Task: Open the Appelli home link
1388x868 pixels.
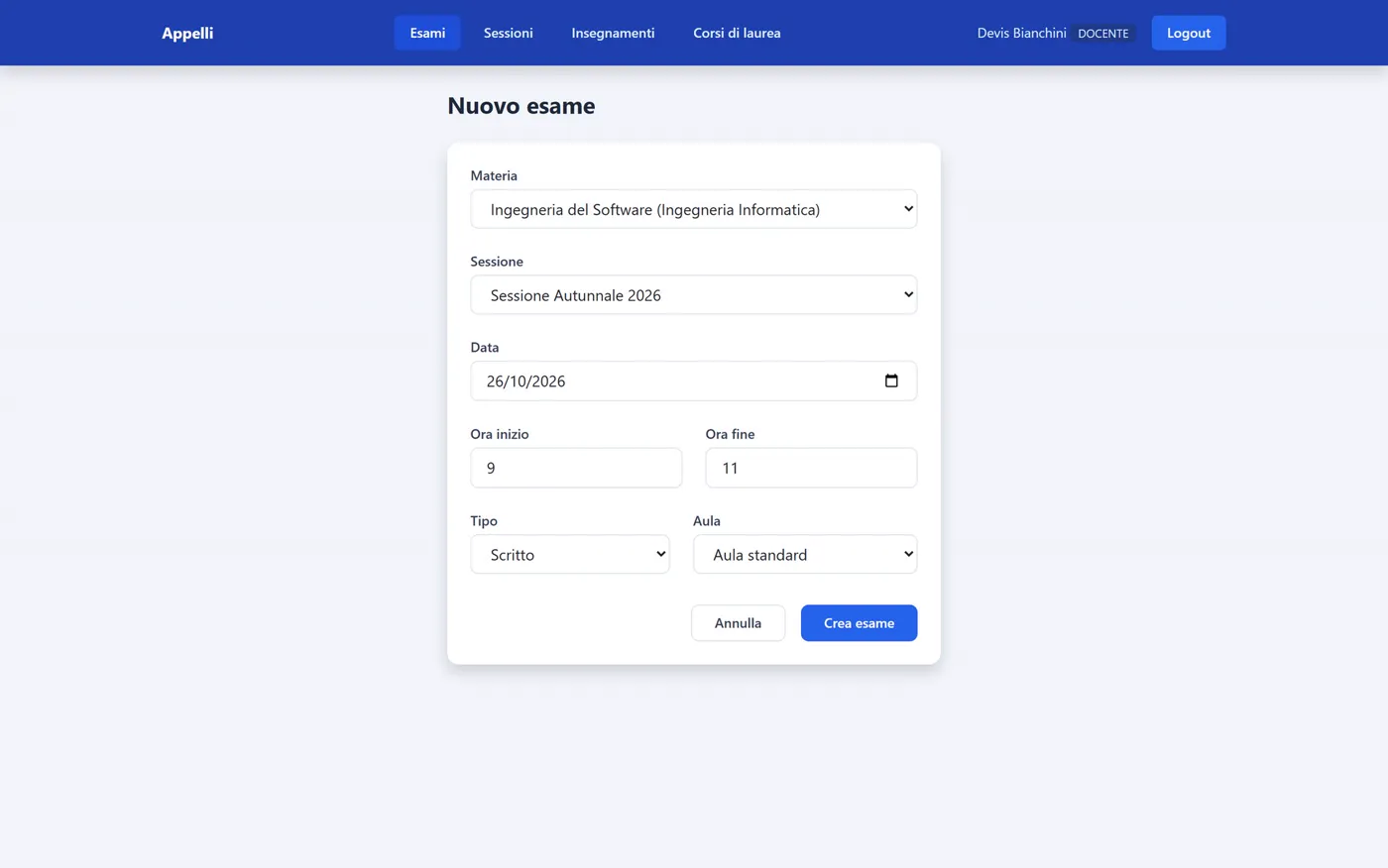Action: pos(187,33)
